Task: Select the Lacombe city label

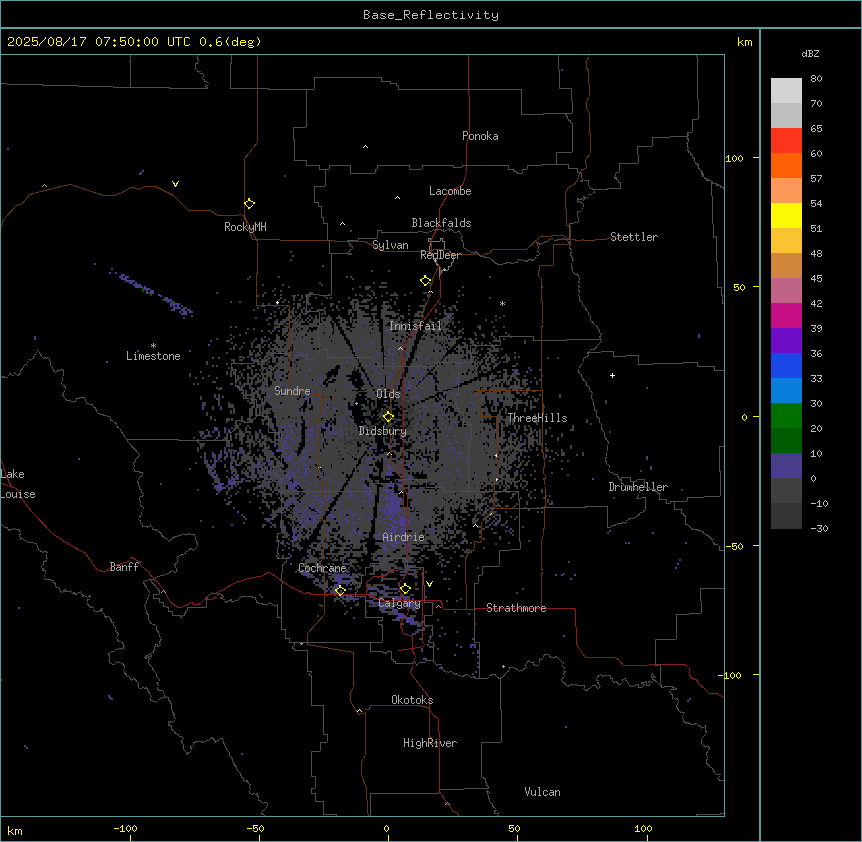Action: click(450, 191)
